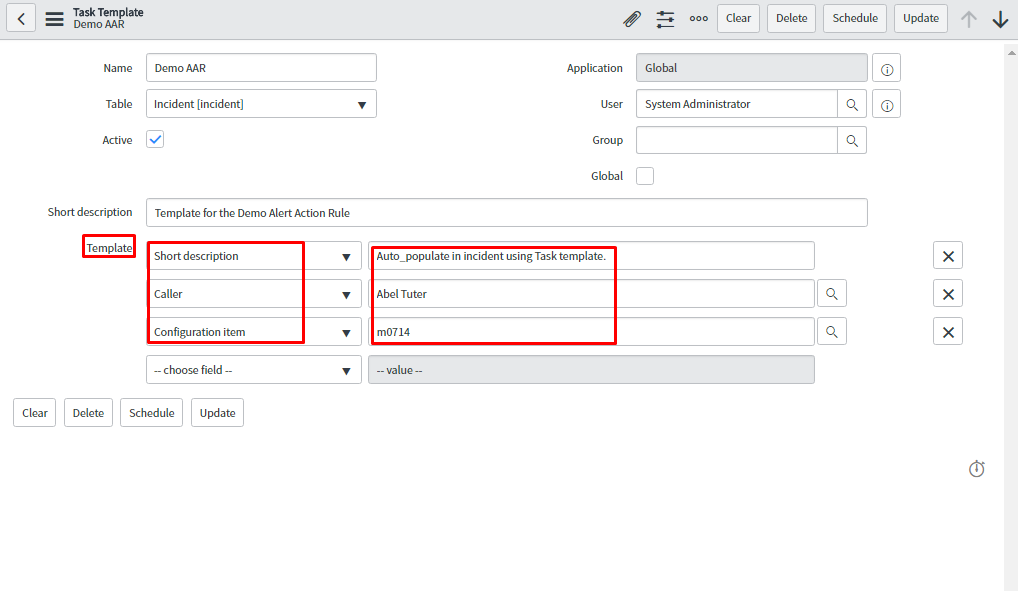Image resolution: width=1018 pixels, height=591 pixels.
Task: Click the Template field label
Action: tap(109, 248)
